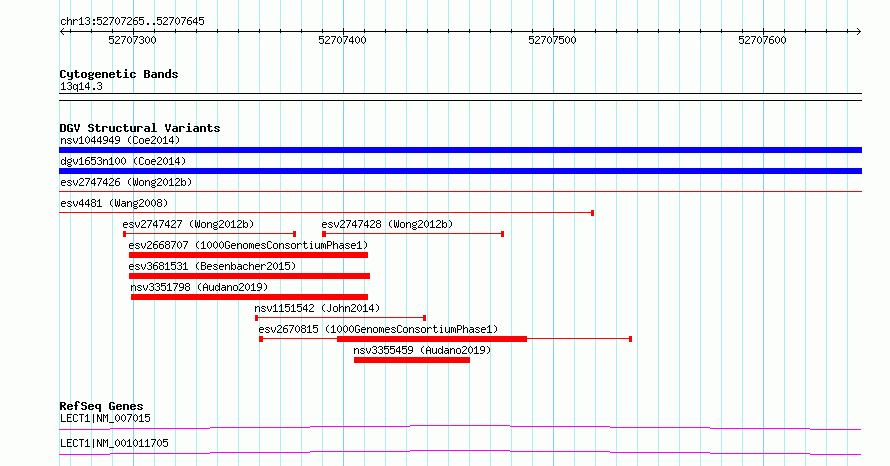This screenshot has width=890, height=466.
Task: Select the thin red line under esv4481
Action: 326,213
